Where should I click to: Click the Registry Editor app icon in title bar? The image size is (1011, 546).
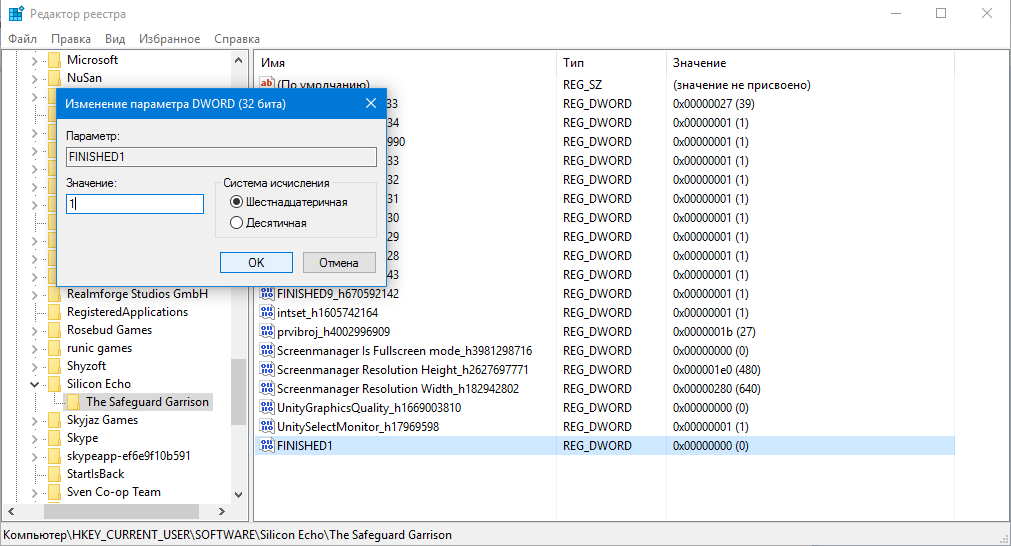pyautogui.click(x=15, y=14)
